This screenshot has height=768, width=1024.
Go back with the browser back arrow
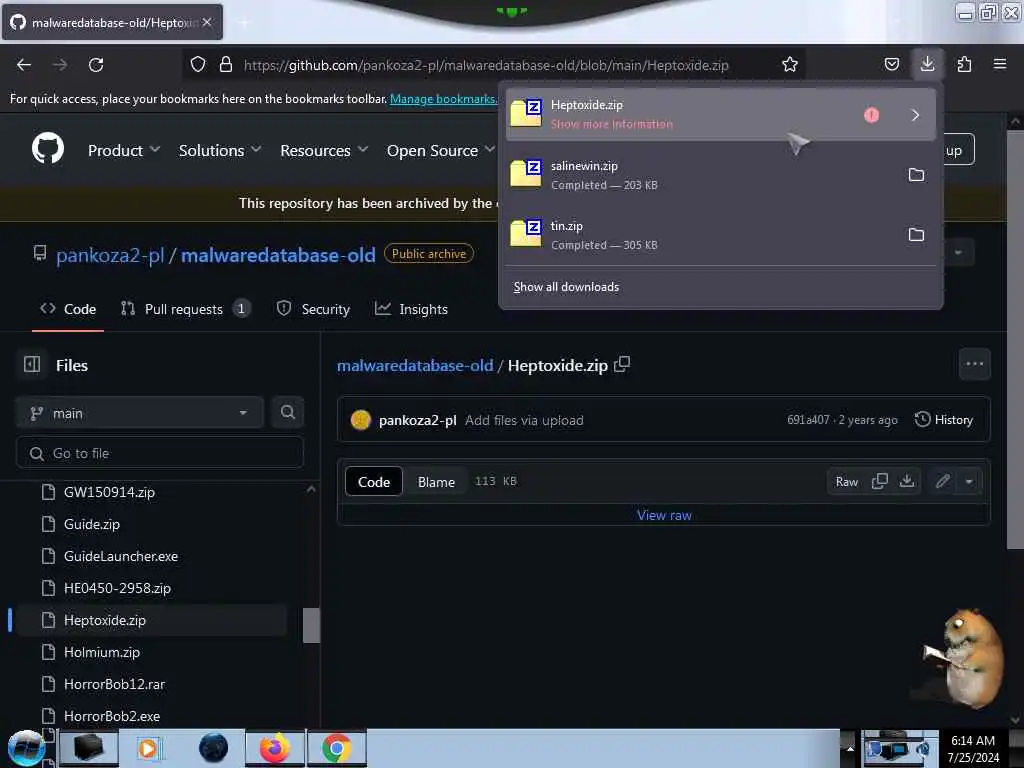24,65
